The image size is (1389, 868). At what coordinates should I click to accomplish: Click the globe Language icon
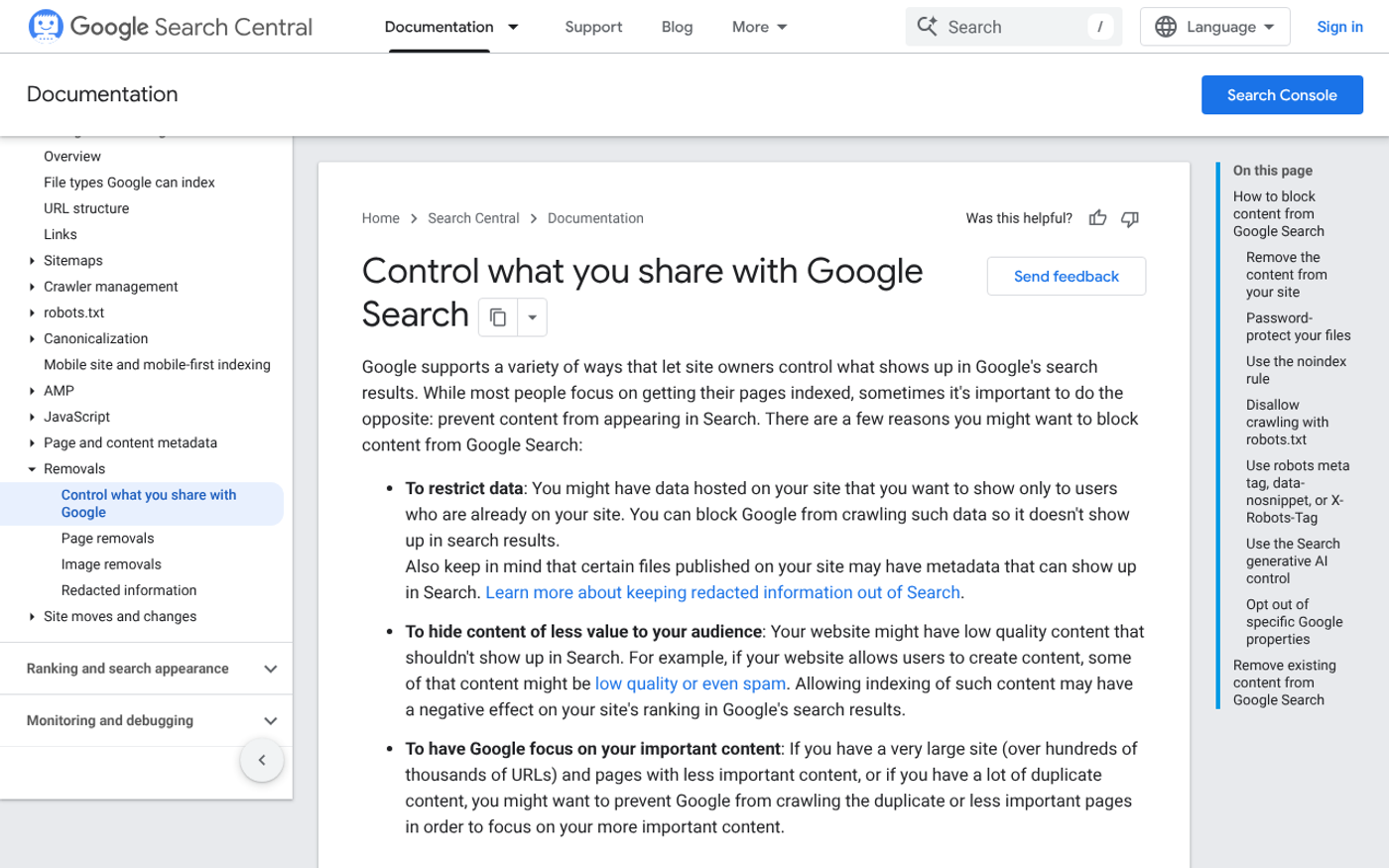pyautogui.click(x=1166, y=27)
